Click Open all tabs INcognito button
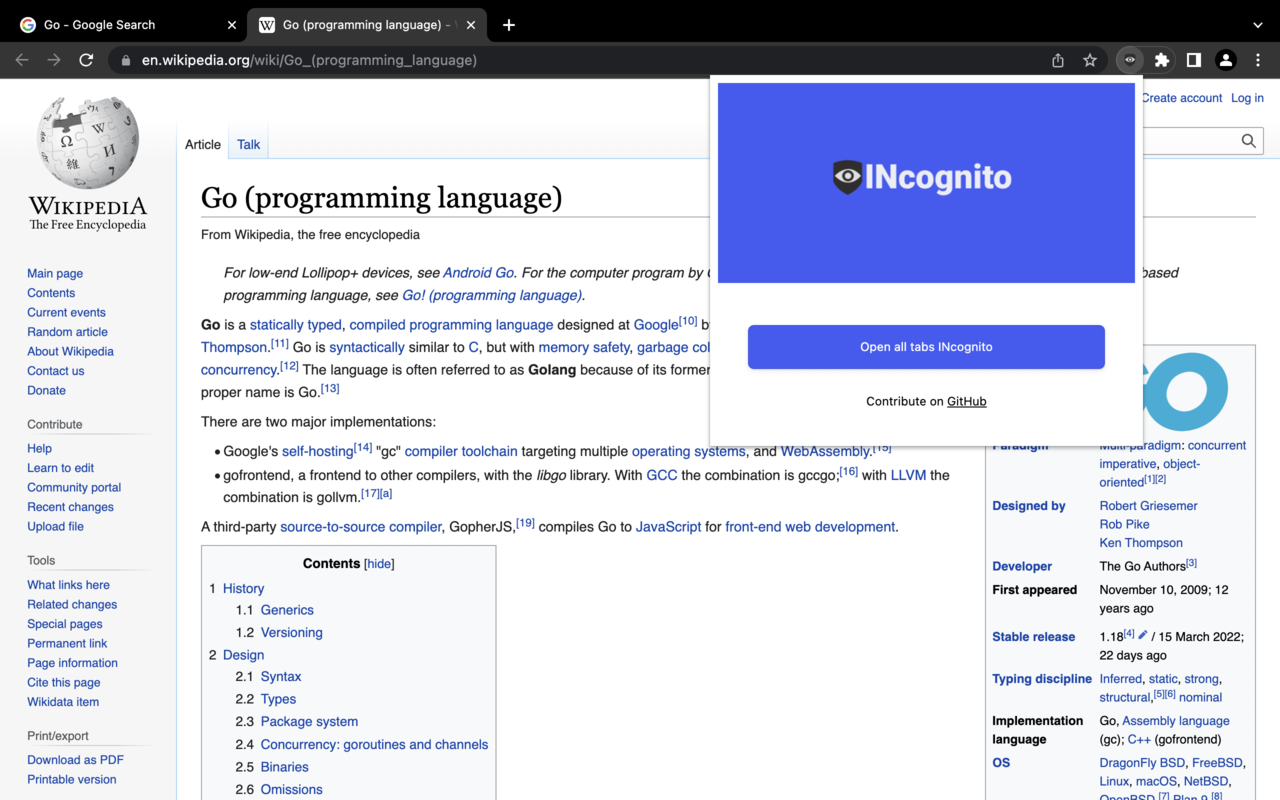The width and height of the screenshot is (1280, 800). point(926,347)
